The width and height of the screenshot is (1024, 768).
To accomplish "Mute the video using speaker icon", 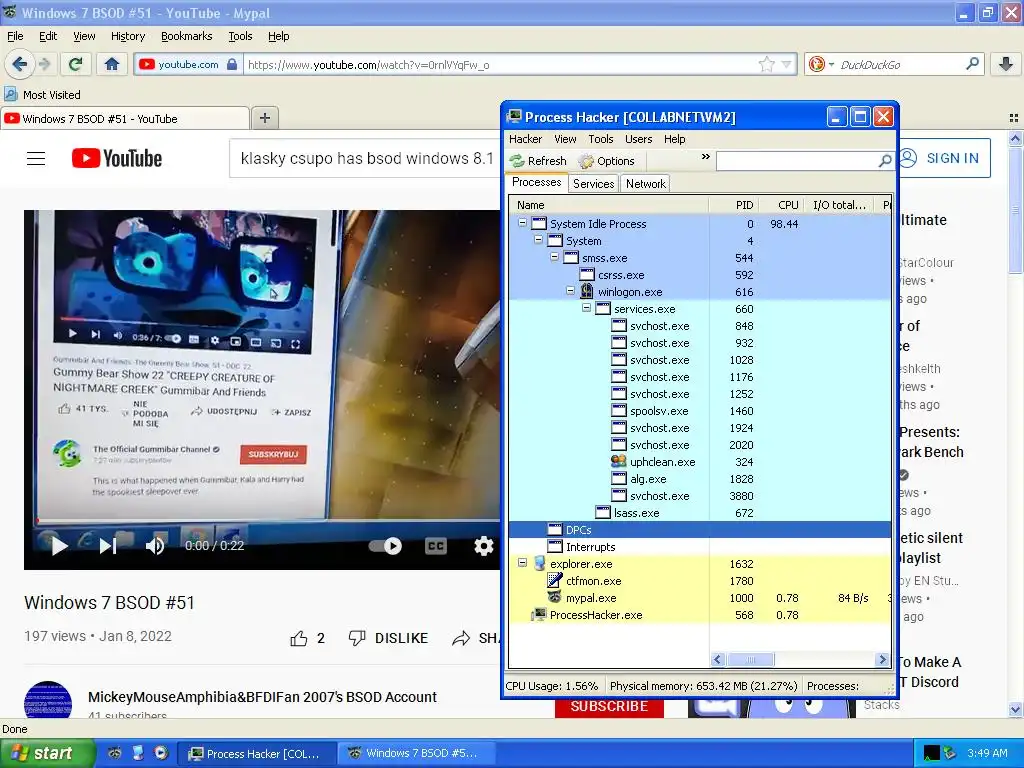I will 155,546.
